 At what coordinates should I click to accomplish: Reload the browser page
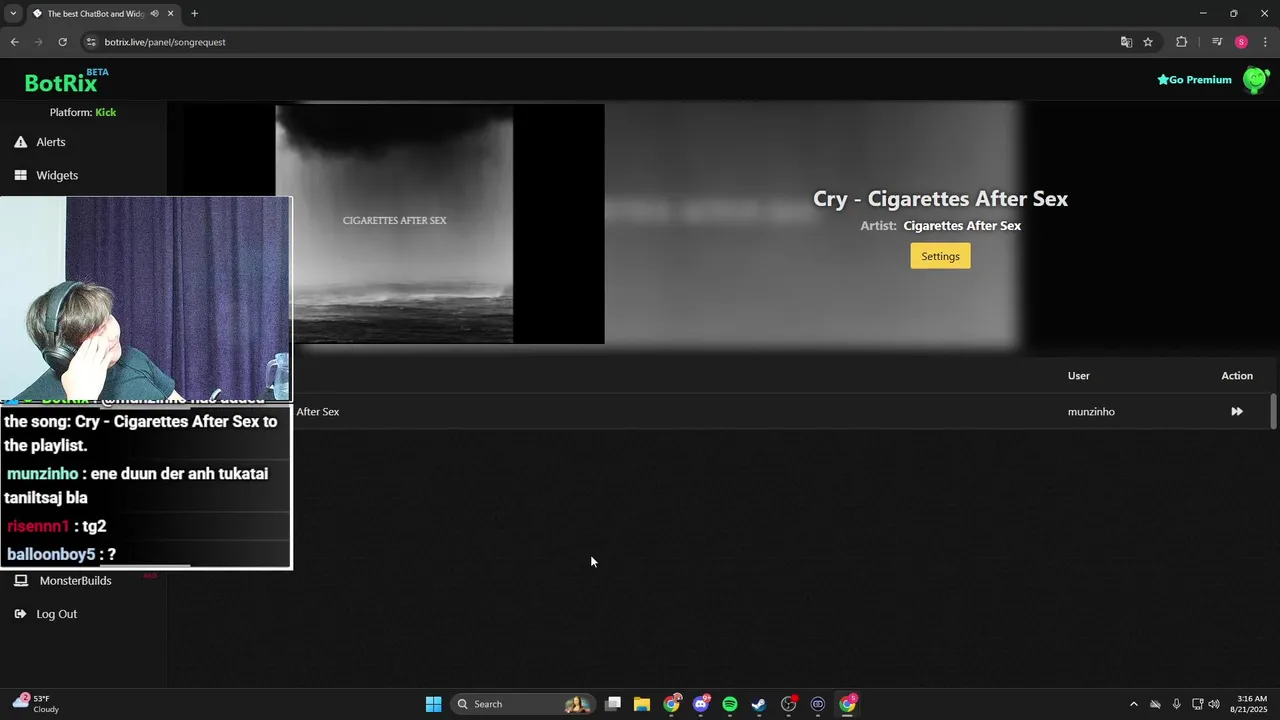point(62,42)
